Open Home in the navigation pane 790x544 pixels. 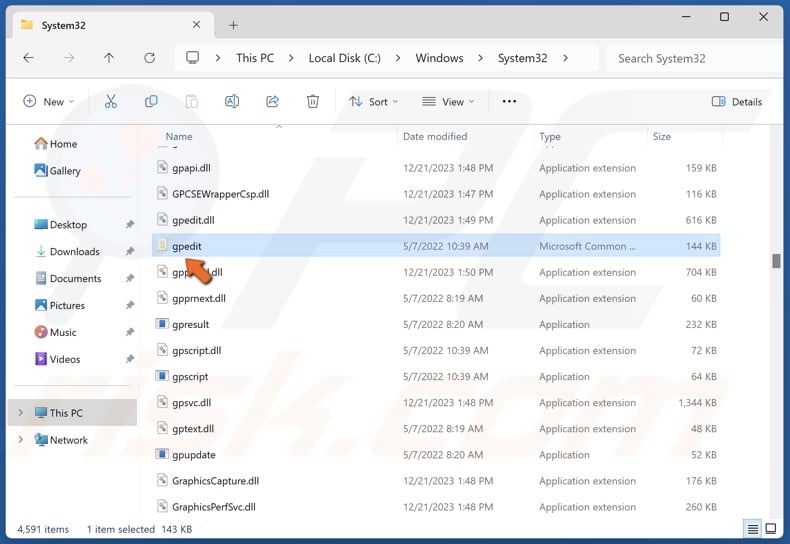[55, 144]
